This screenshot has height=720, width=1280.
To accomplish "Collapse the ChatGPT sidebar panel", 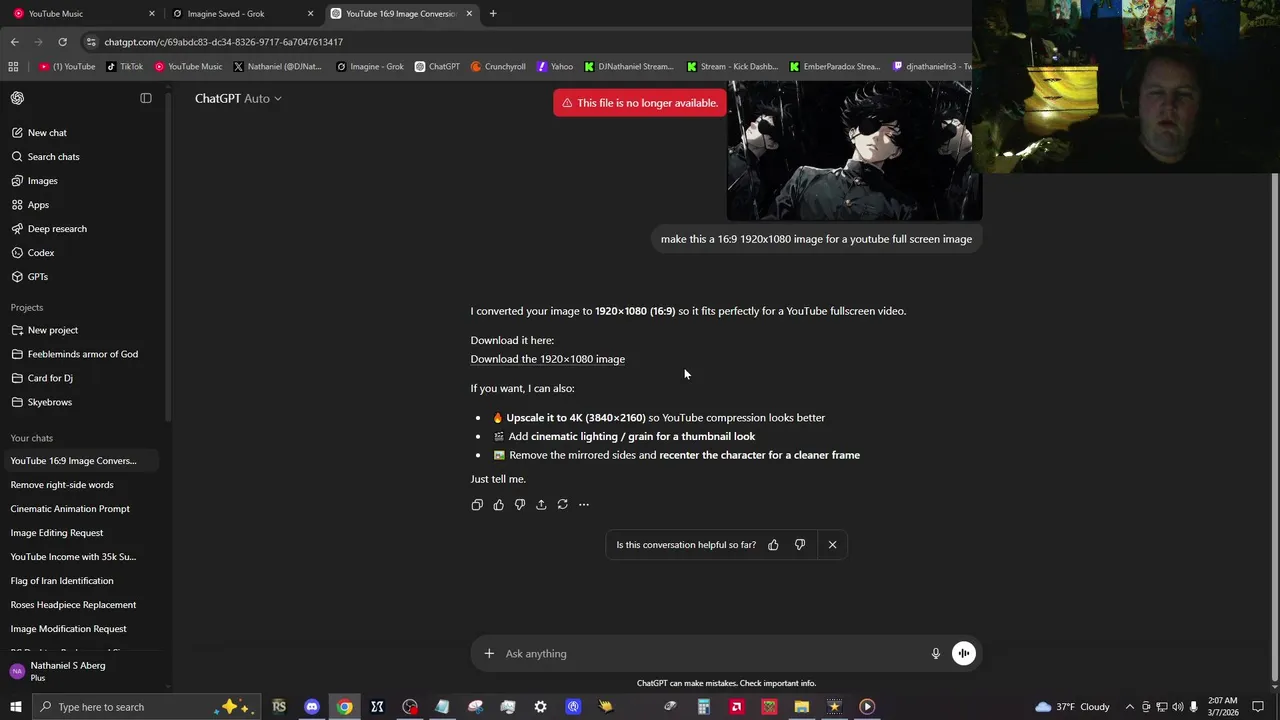I will point(146,98).
